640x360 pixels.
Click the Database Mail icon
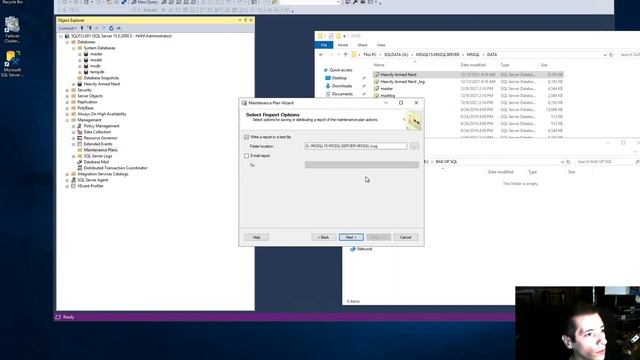pos(80,162)
